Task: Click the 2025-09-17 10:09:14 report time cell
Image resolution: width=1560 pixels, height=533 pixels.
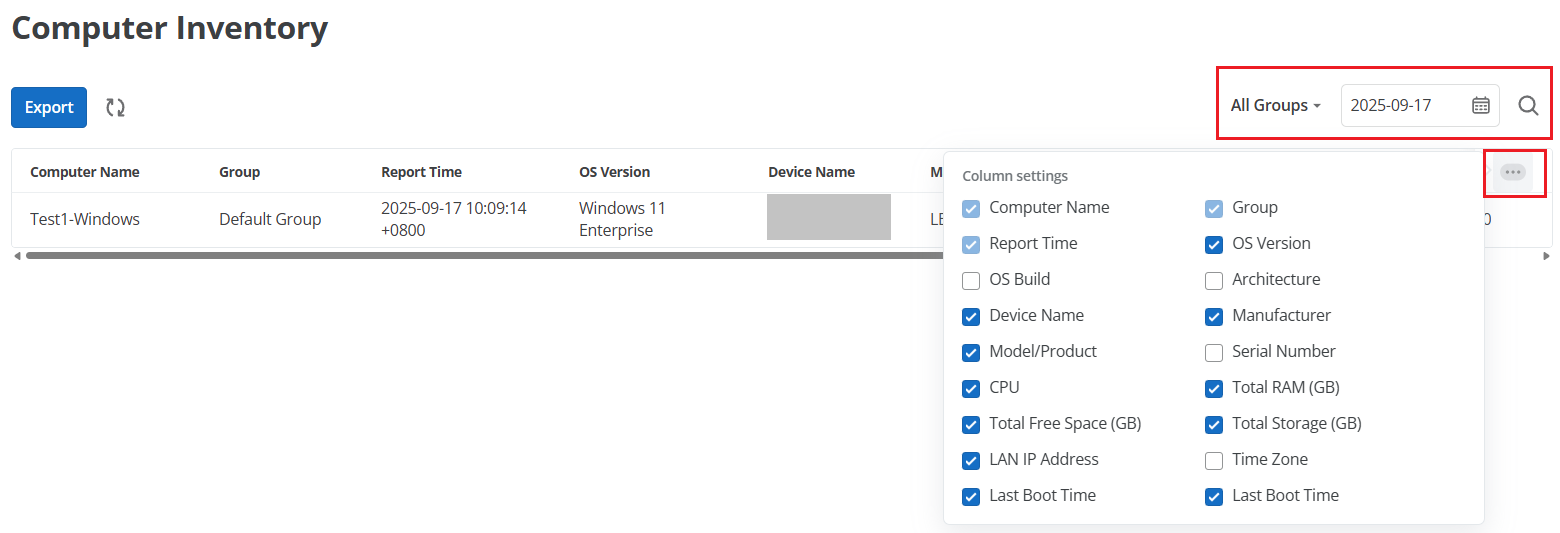Action: [x=454, y=219]
